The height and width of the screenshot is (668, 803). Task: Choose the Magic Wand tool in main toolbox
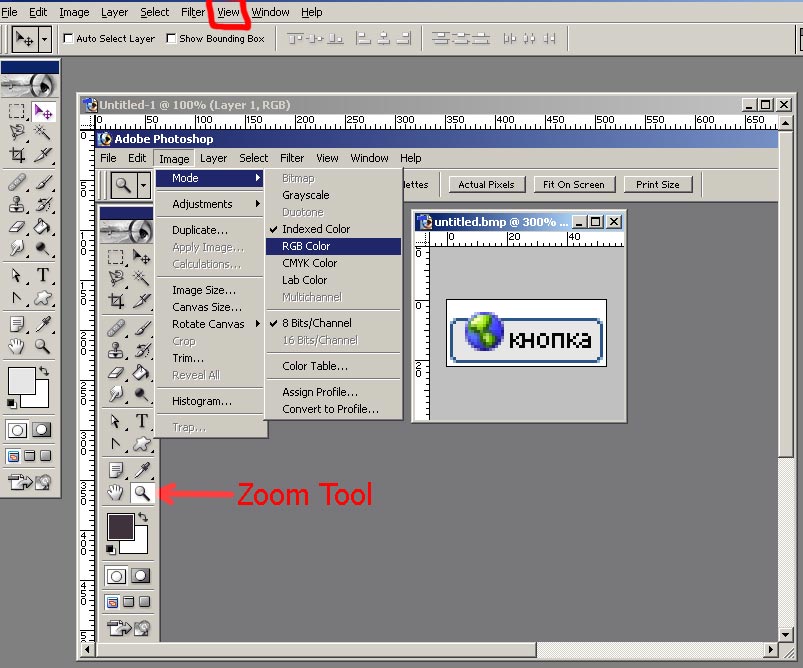click(x=43, y=132)
